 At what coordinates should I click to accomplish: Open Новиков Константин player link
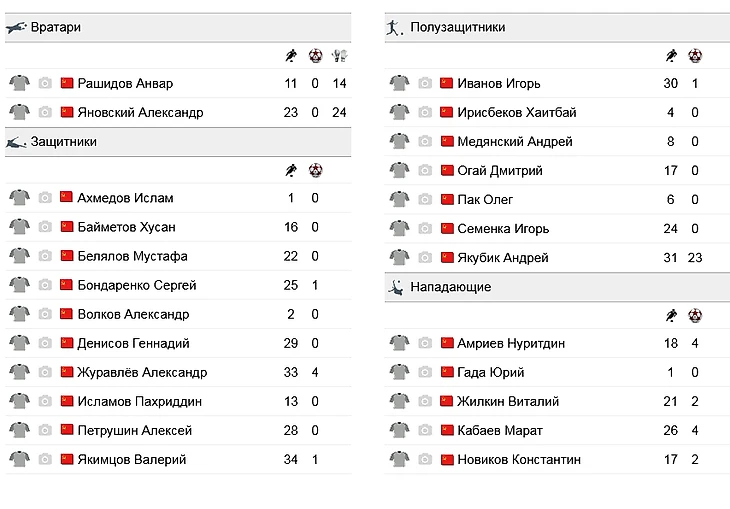click(519, 460)
